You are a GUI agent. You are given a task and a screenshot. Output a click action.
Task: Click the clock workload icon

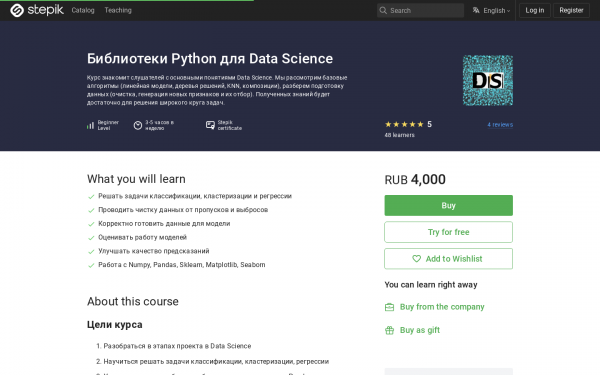pyautogui.click(x=138, y=125)
